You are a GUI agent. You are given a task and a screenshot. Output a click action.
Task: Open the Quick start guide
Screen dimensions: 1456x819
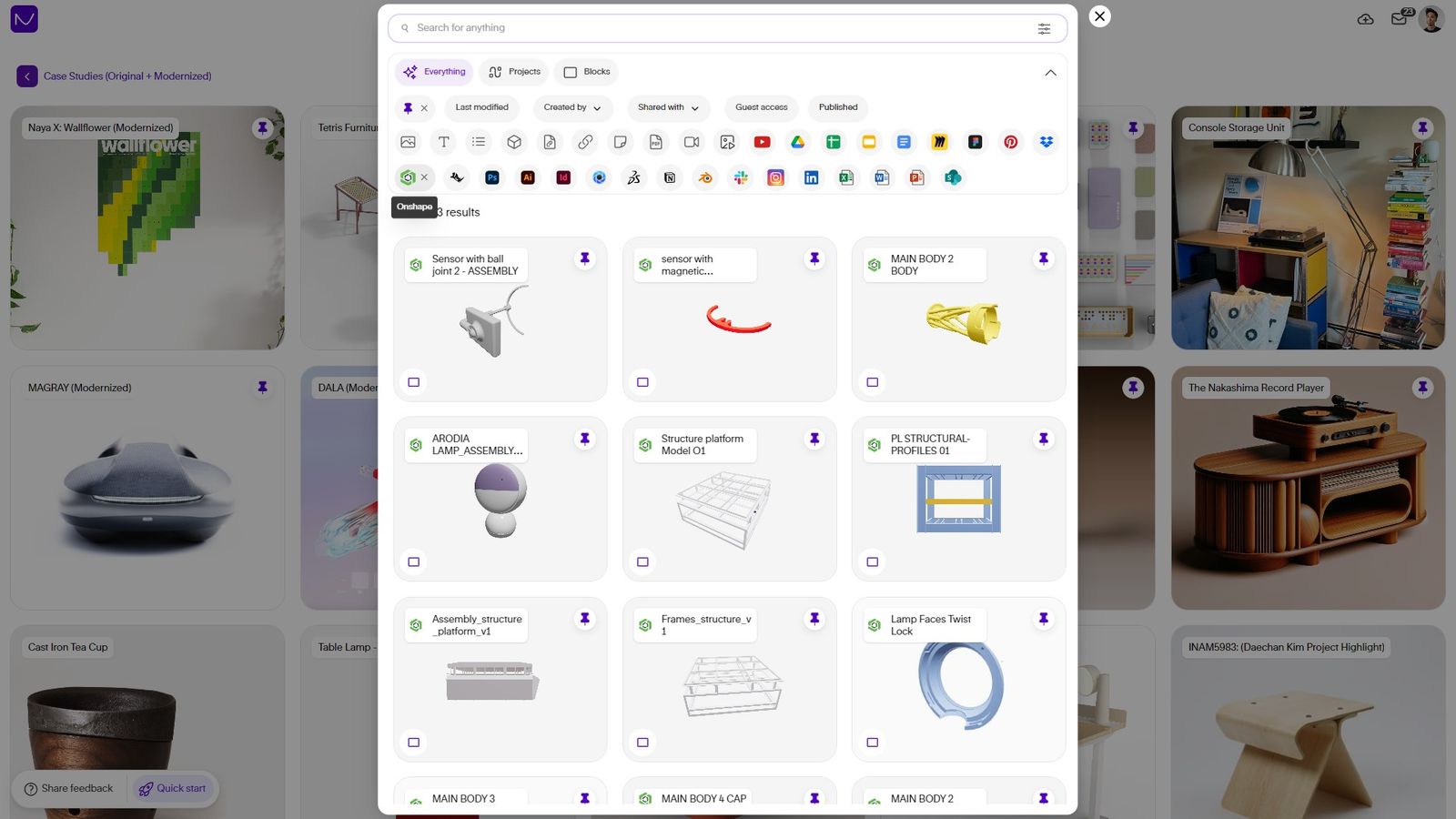coord(173,788)
